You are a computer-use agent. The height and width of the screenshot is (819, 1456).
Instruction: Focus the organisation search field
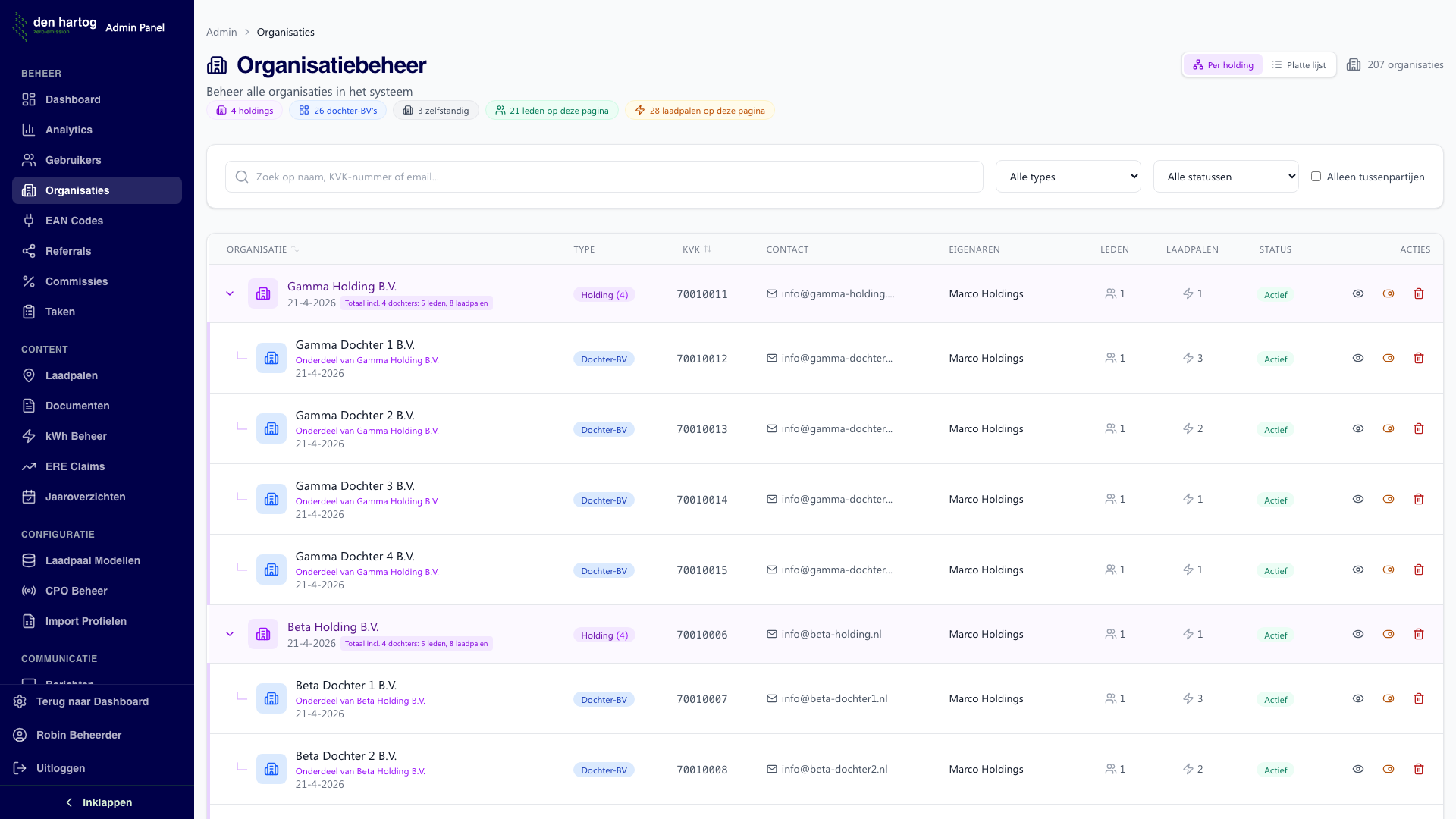click(x=604, y=177)
